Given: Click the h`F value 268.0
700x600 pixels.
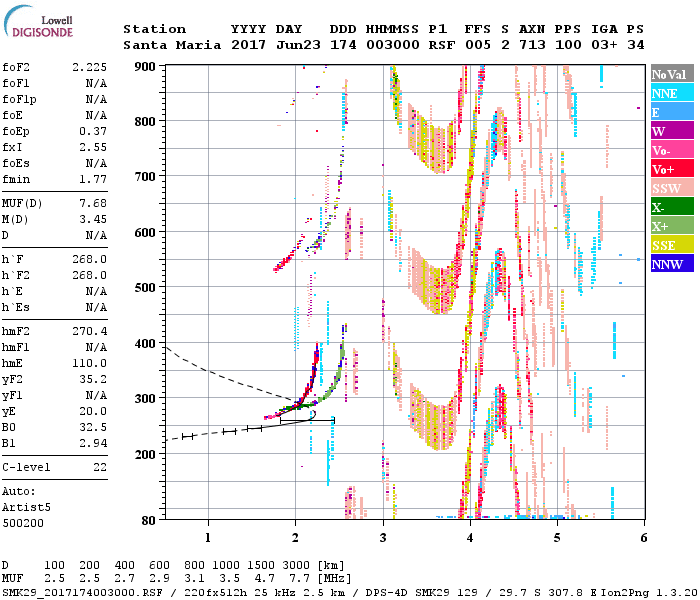Looking at the screenshot, I should tap(89, 260).
